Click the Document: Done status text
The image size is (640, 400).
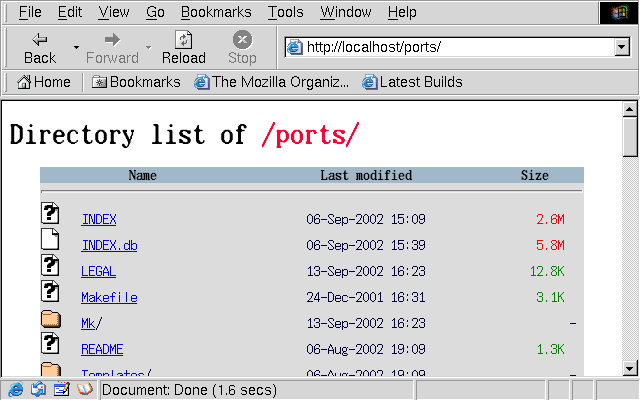(x=189, y=390)
